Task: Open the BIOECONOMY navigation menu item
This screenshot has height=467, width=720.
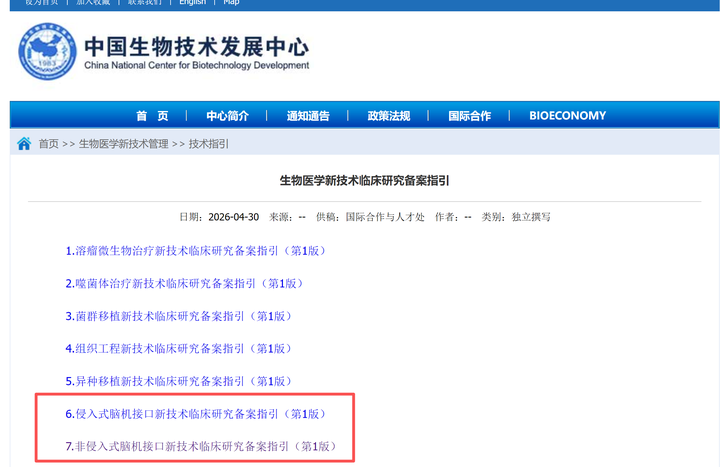Action: click(568, 116)
